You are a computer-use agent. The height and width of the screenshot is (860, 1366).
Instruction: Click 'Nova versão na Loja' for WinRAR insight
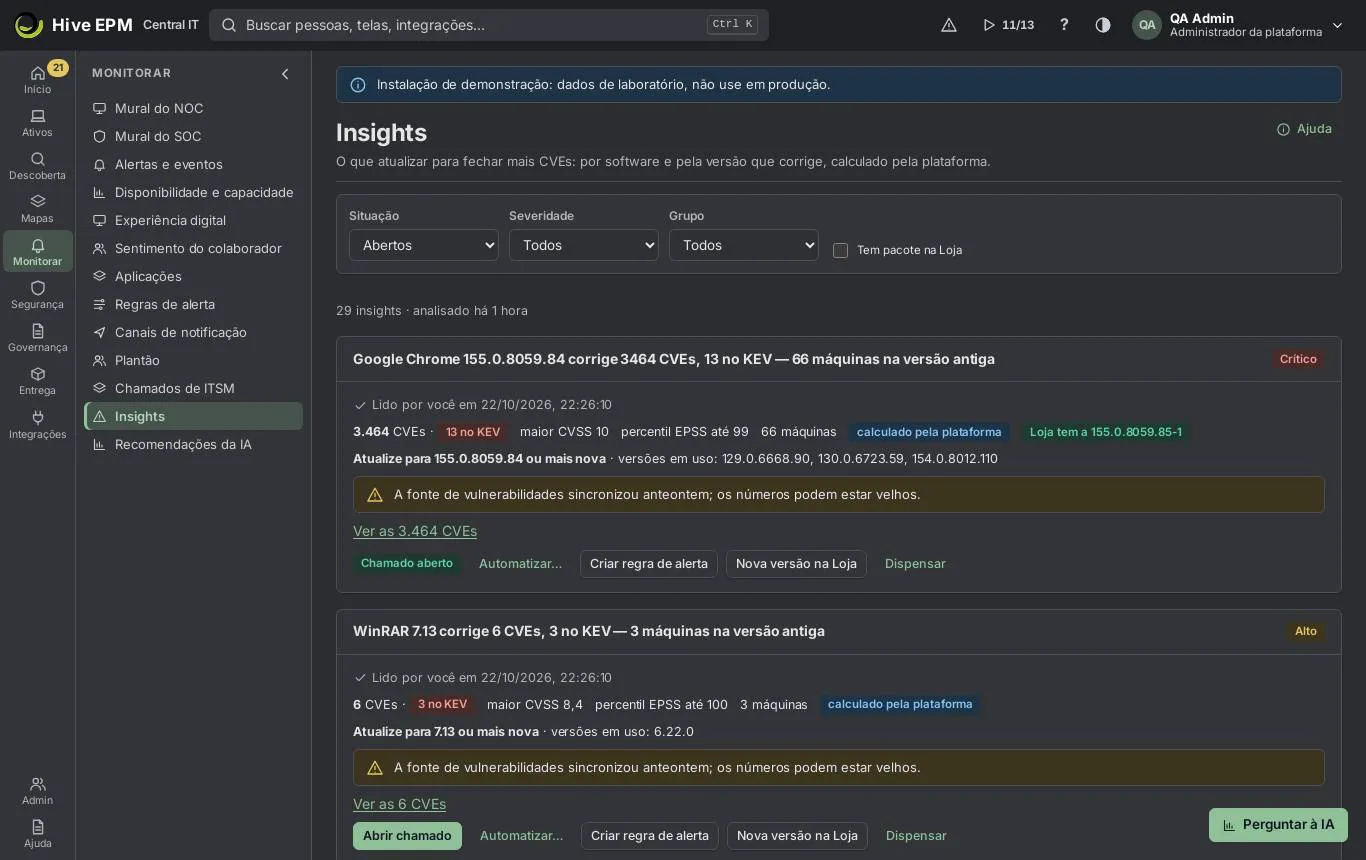click(x=797, y=836)
